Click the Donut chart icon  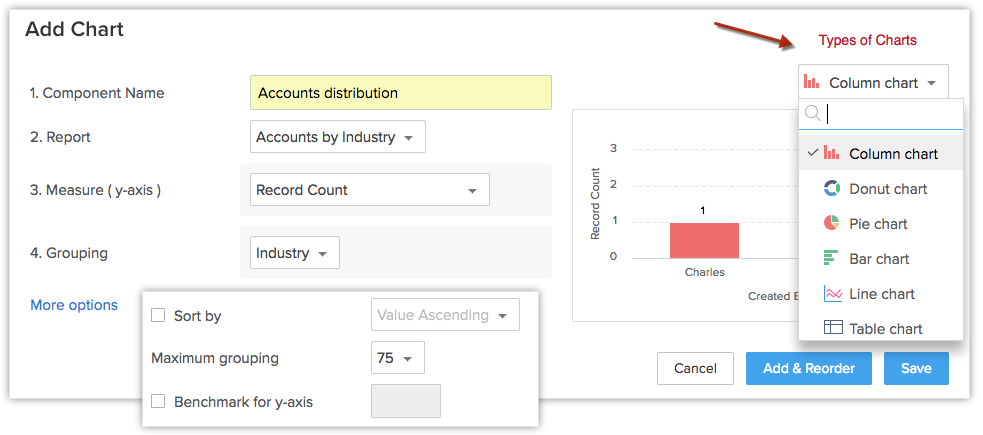point(831,189)
